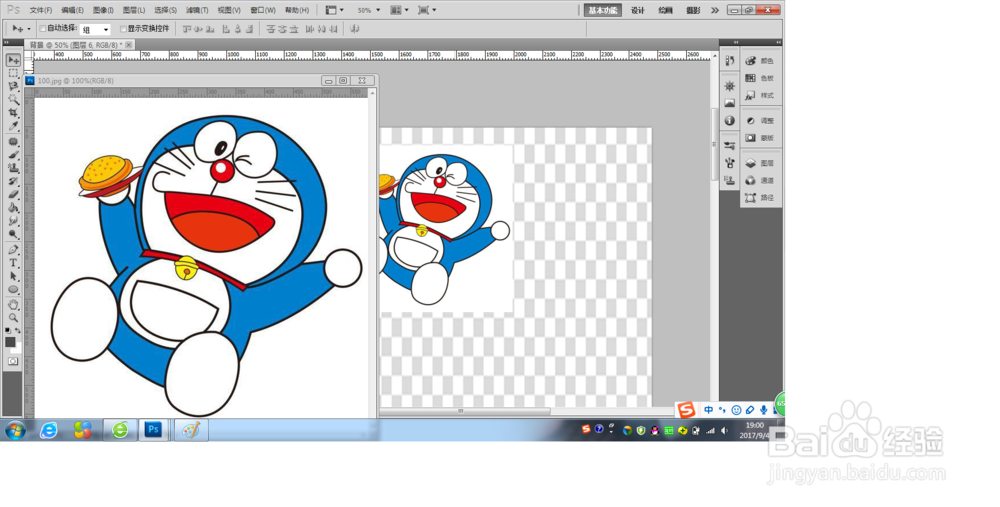This screenshot has height=507, width=1000.
Task: Select the Brush tool
Action: point(13,155)
